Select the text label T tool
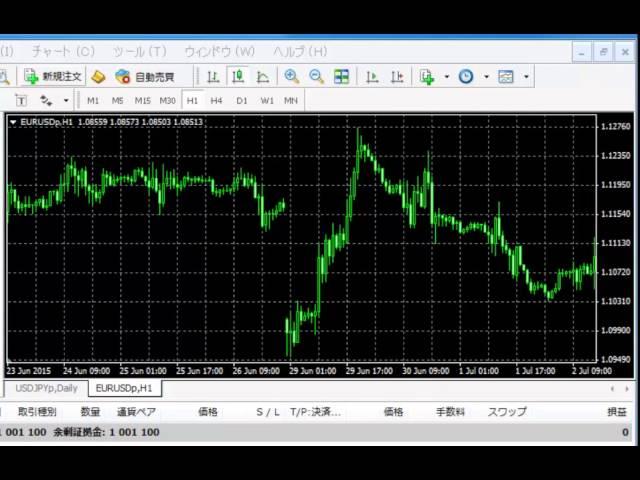The width and height of the screenshot is (640, 480). (21, 100)
